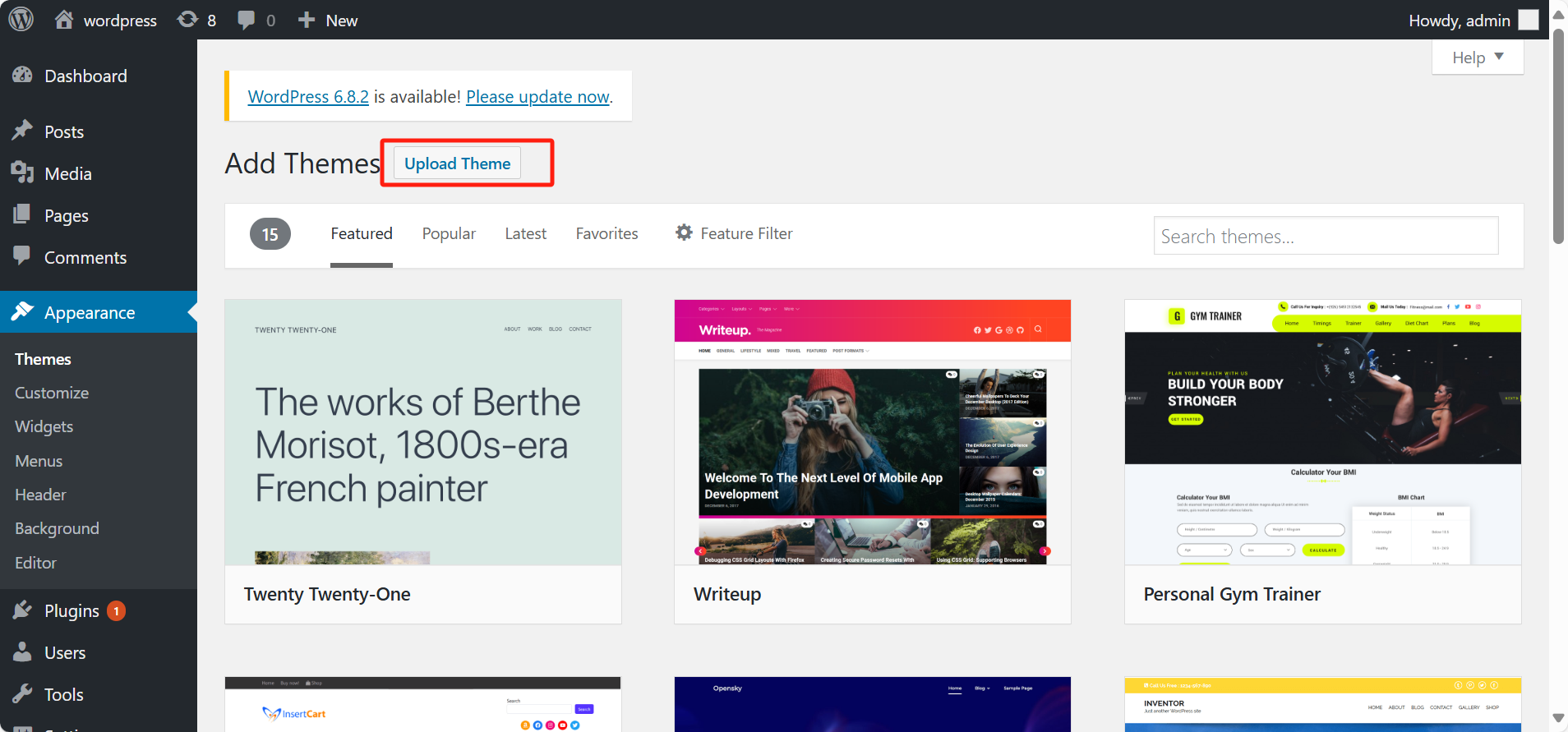The width and height of the screenshot is (1568, 732).
Task: Switch to the Popular tab
Action: 449,234
